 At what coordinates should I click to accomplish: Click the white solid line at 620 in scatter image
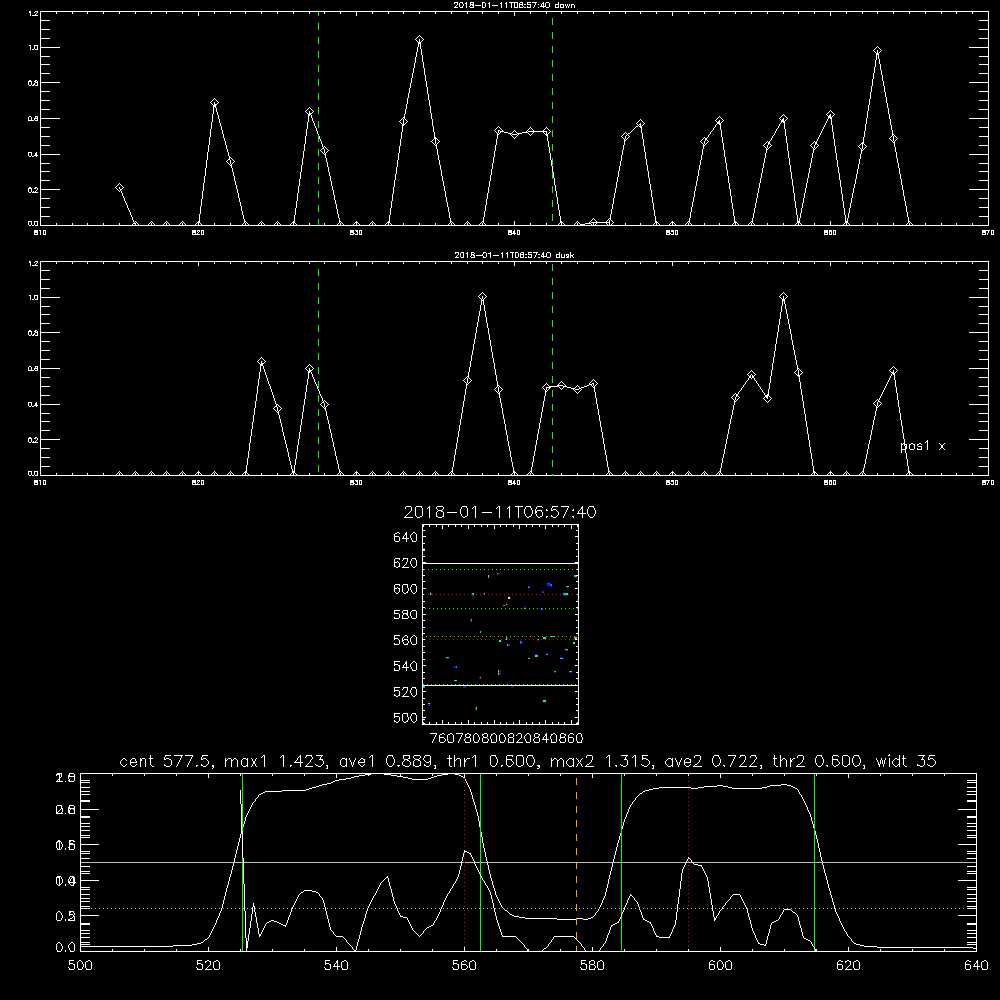[501, 563]
